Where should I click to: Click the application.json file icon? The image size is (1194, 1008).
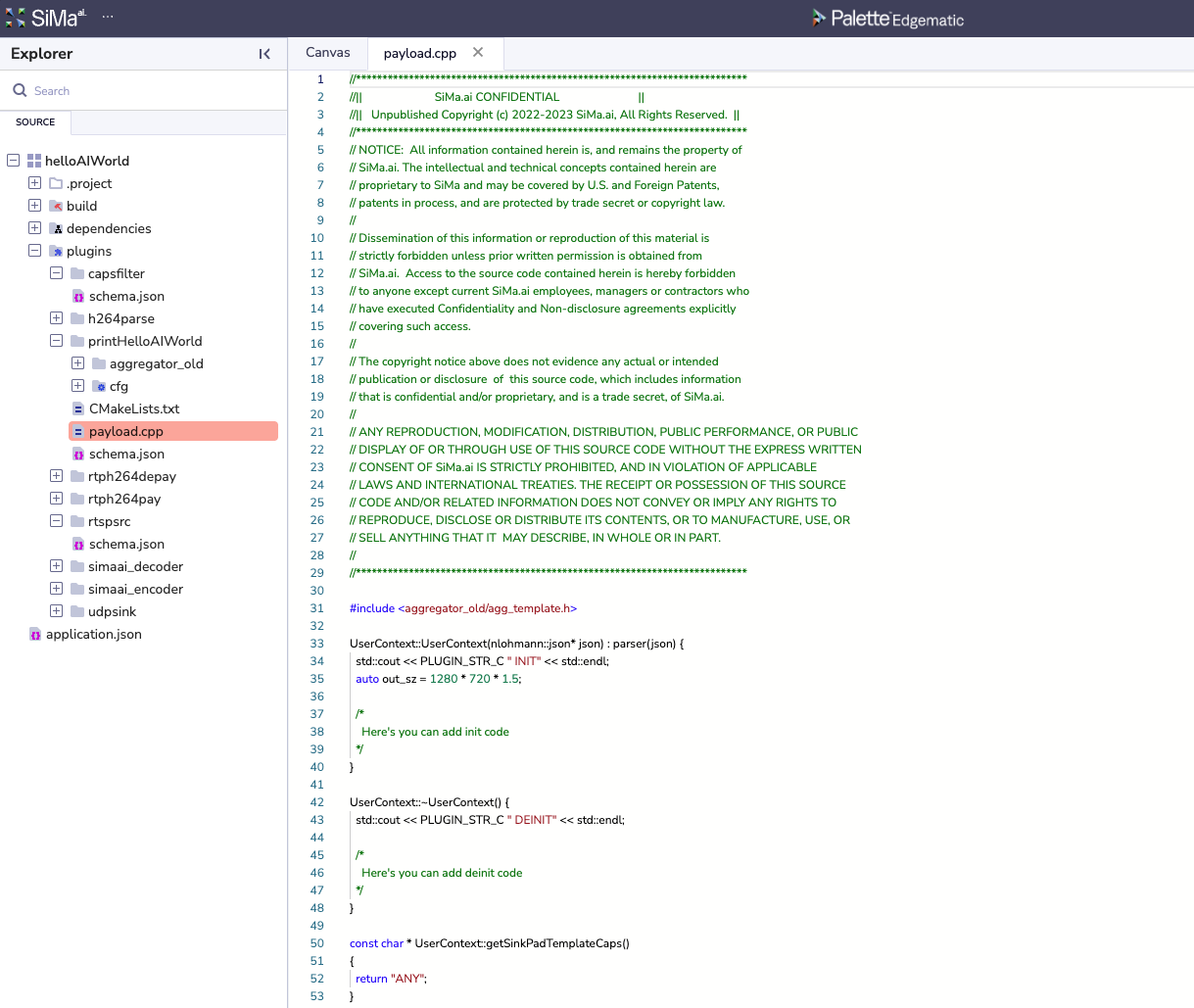35,635
